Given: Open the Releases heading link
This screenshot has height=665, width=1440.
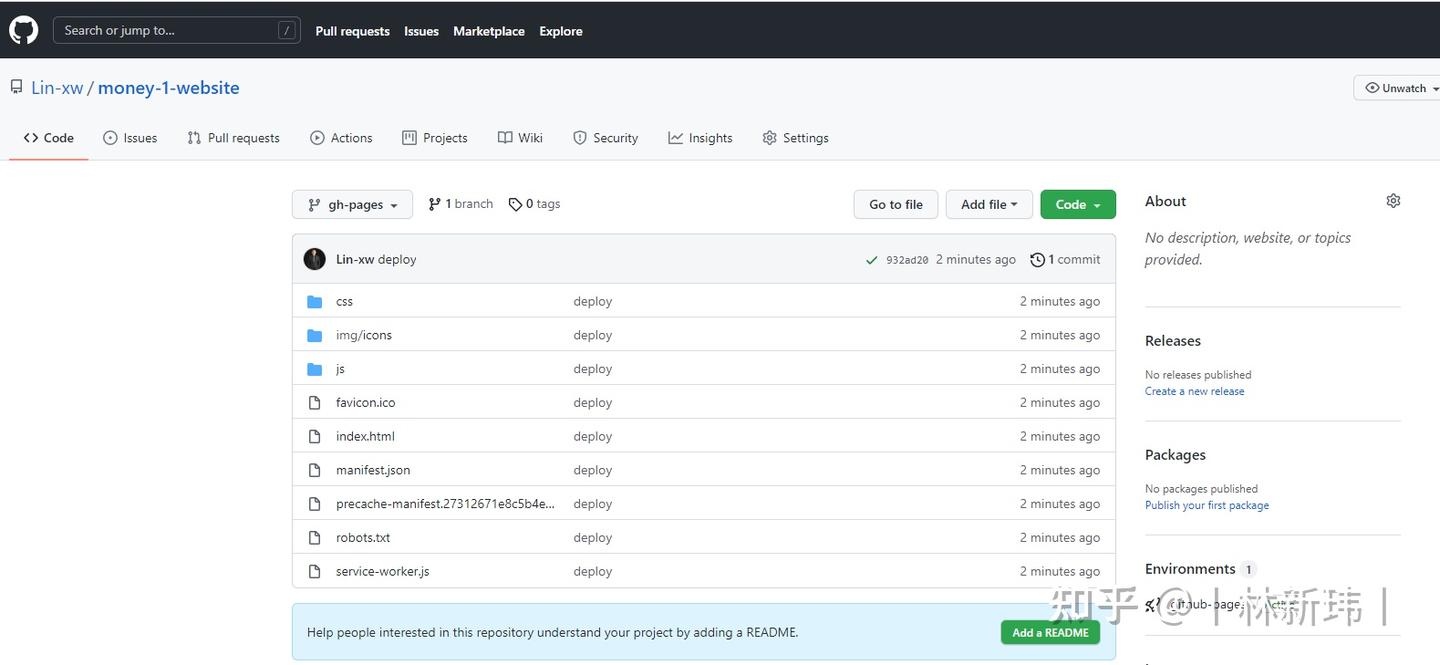Looking at the screenshot, I should pyautogui.click(x=1173, y=341).
